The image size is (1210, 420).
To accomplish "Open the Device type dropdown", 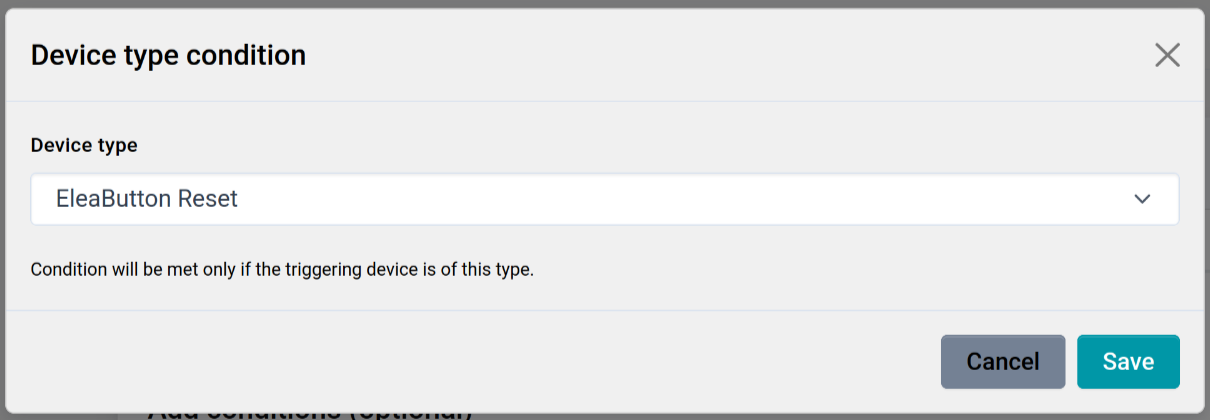I will tap(604, 199).
